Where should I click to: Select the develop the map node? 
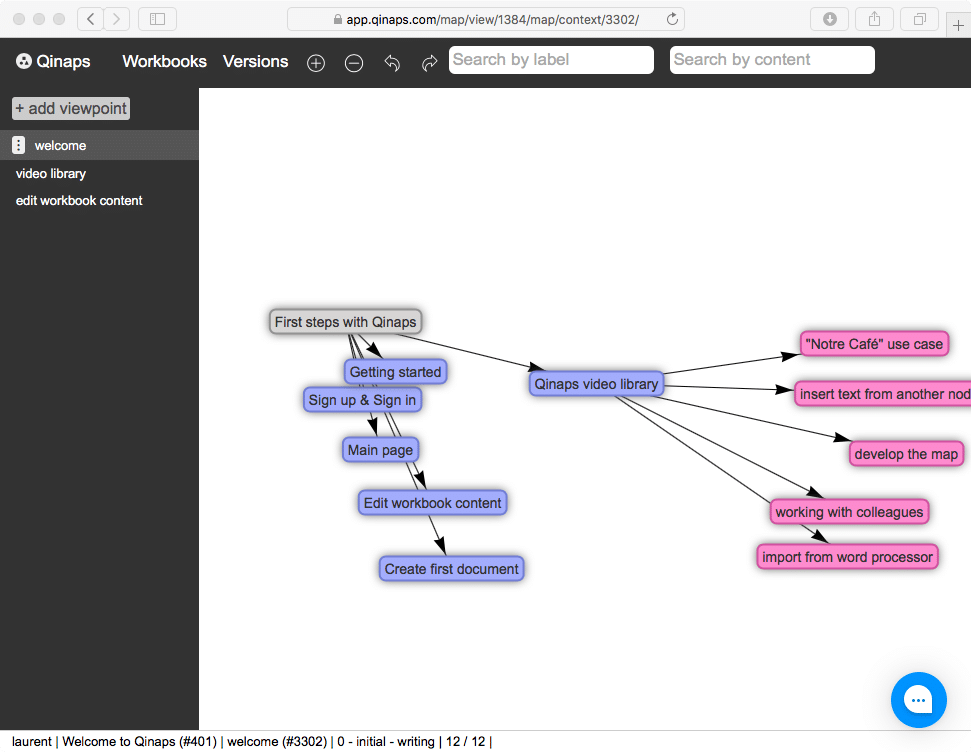point(907,454)
